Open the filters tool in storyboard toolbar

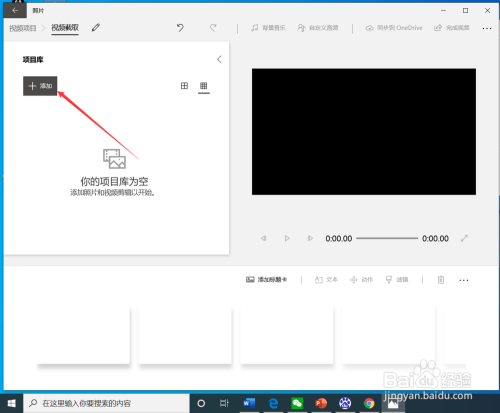click(397, 280)
